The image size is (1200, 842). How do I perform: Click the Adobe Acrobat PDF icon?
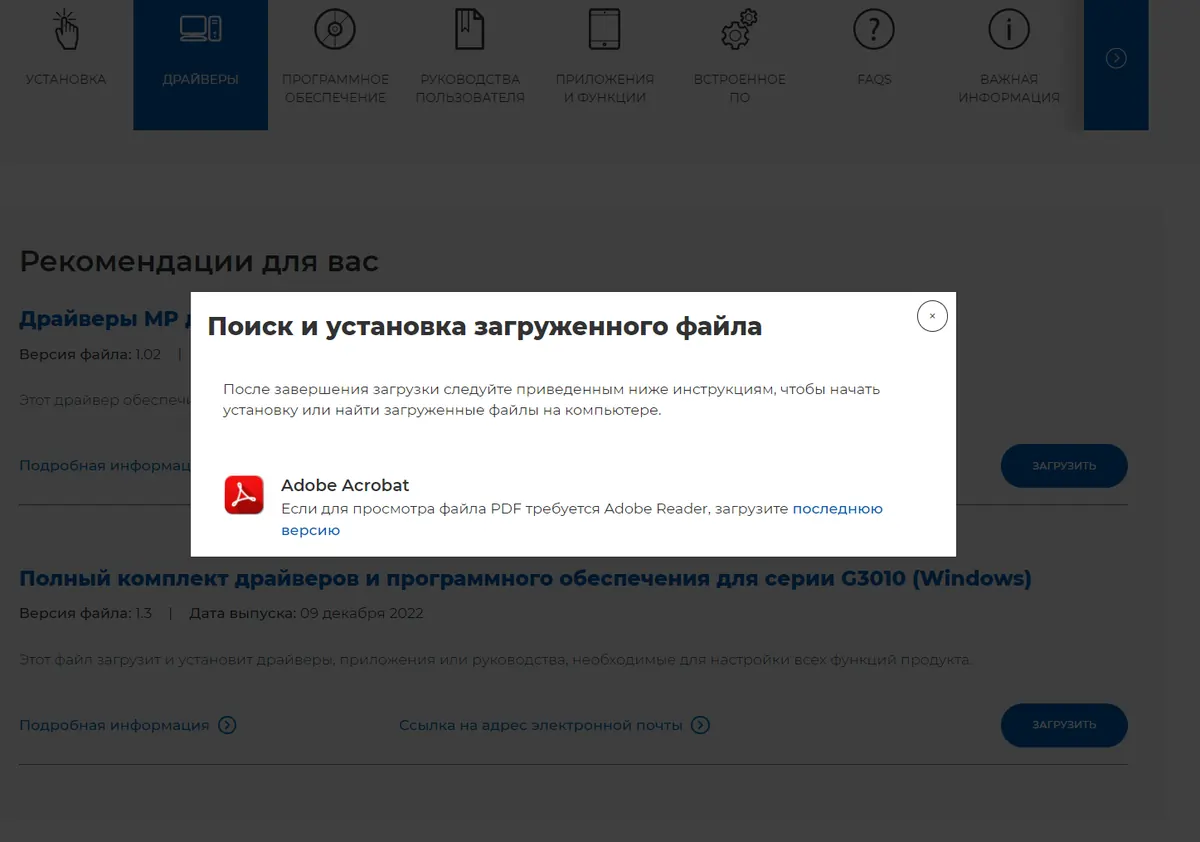point(244,495)
